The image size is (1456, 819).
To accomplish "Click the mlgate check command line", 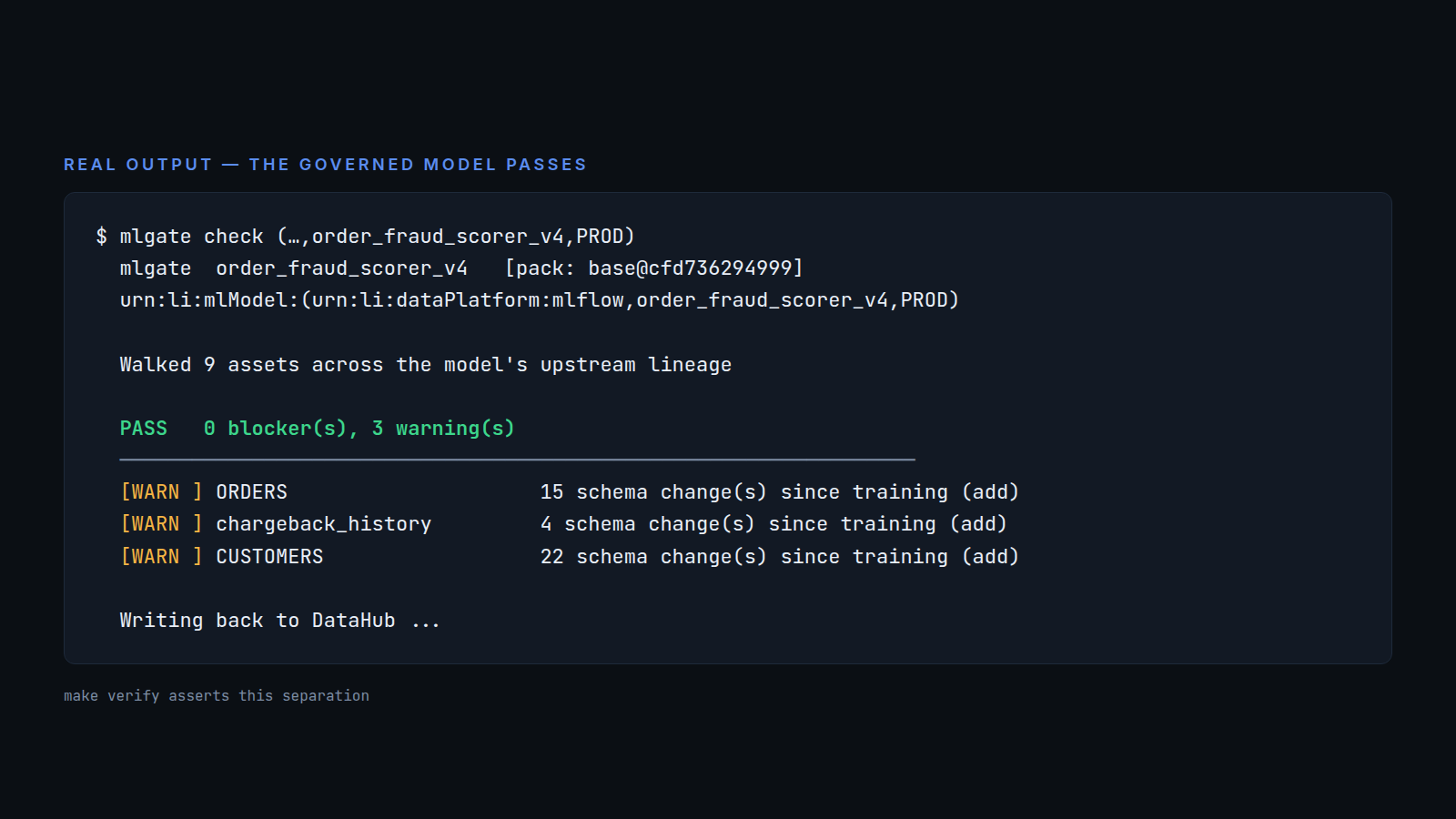I will pyautogui.click(x=365, y=237).
